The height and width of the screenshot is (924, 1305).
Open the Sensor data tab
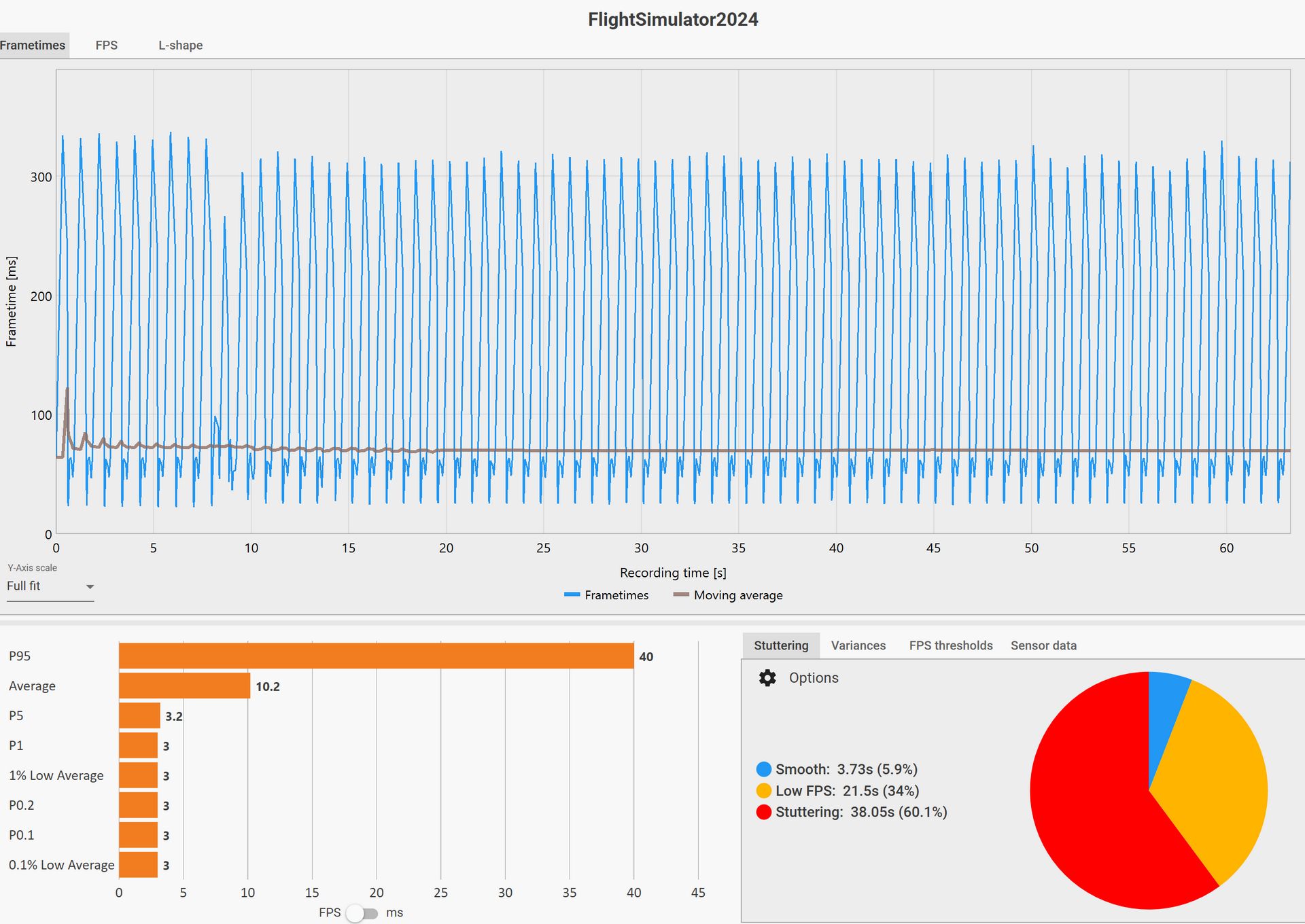point(1043,645)
